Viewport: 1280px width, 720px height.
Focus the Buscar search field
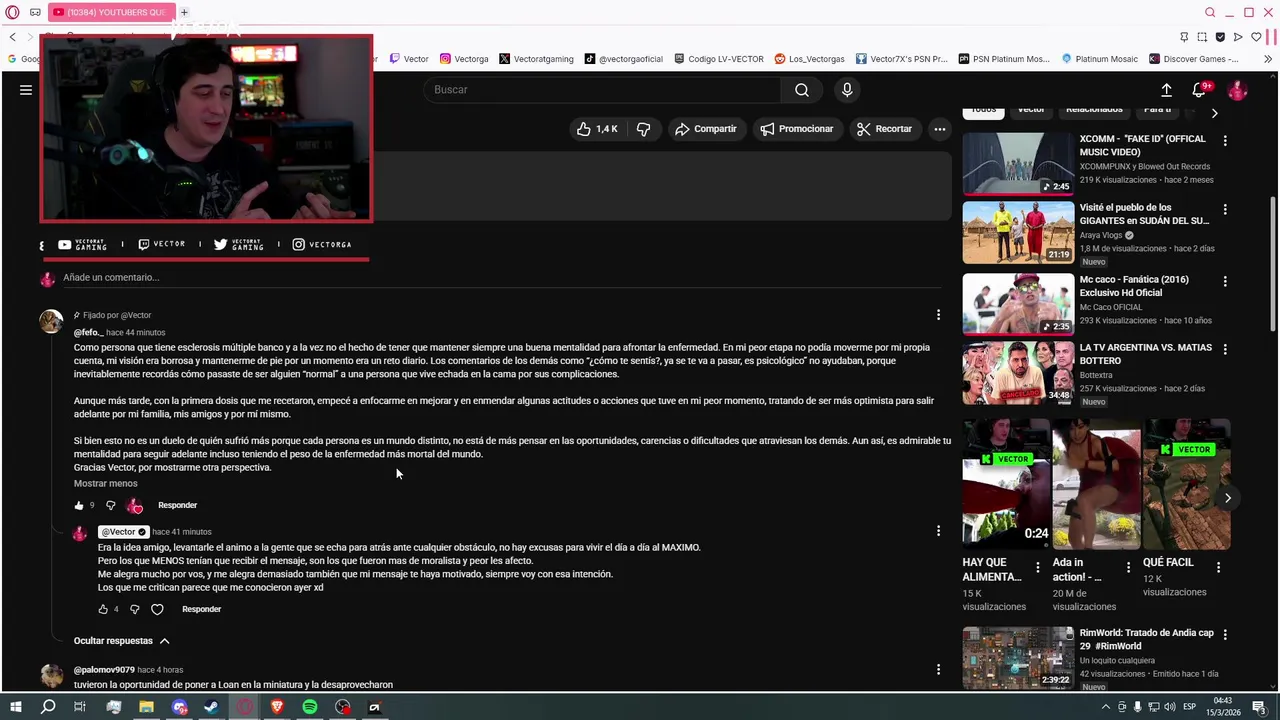(x=603, y=90)
